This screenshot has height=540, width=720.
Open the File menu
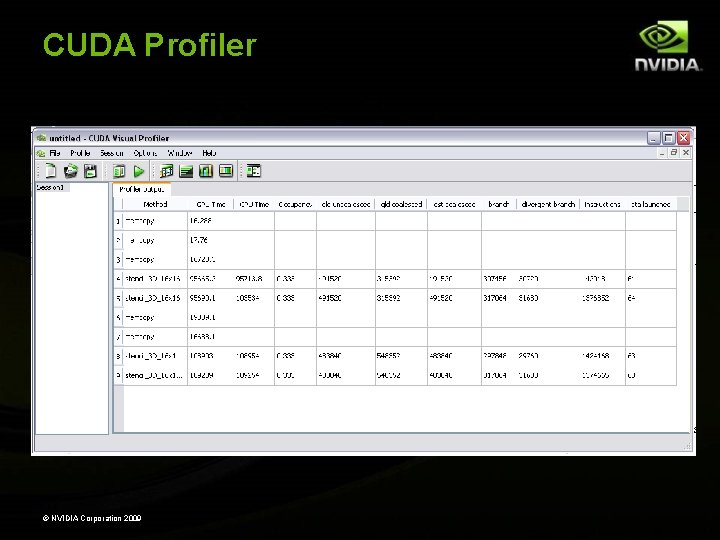(x=55, y=153)
